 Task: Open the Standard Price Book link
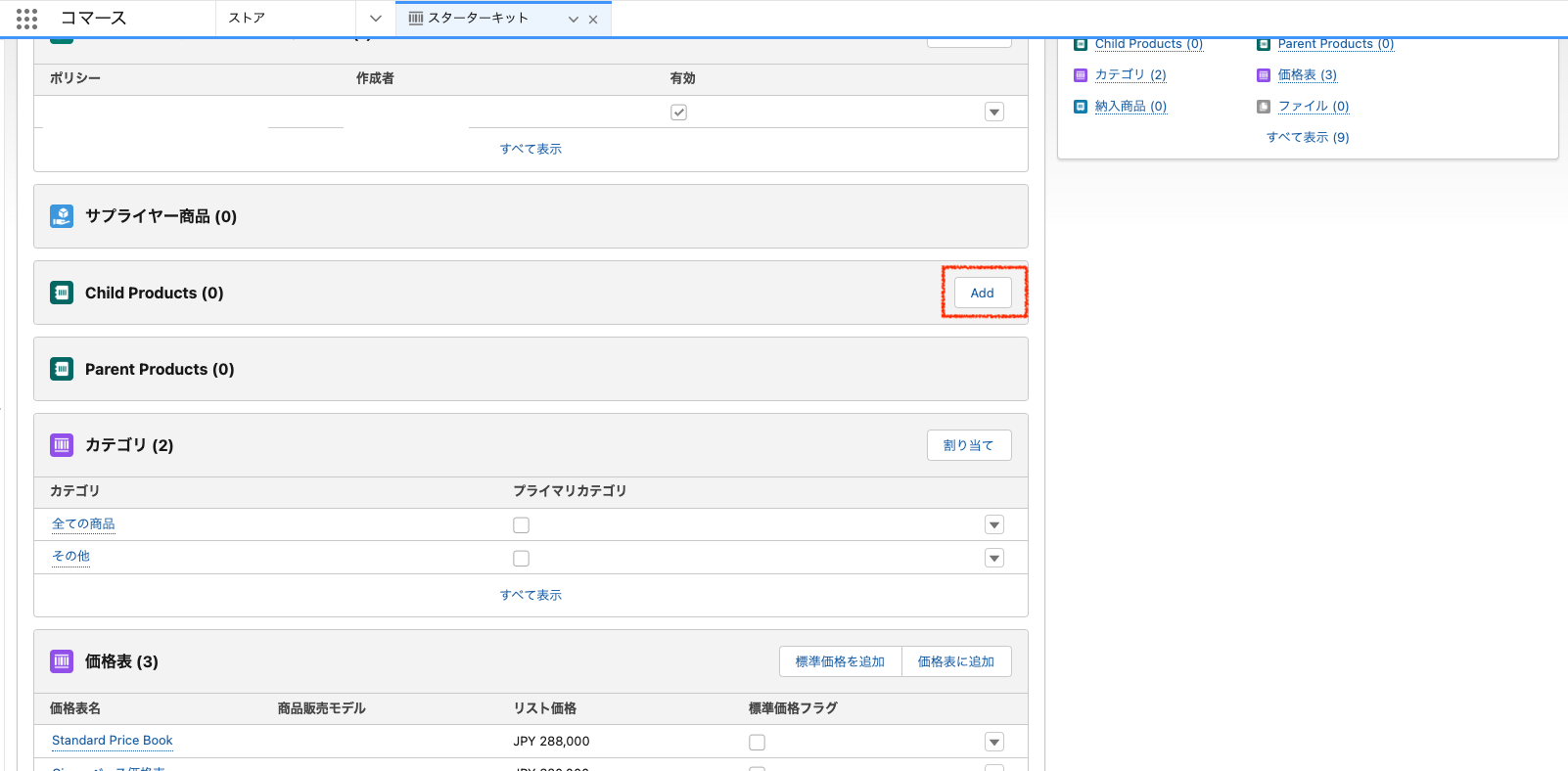pyautogui.click(x=112, y=741)
